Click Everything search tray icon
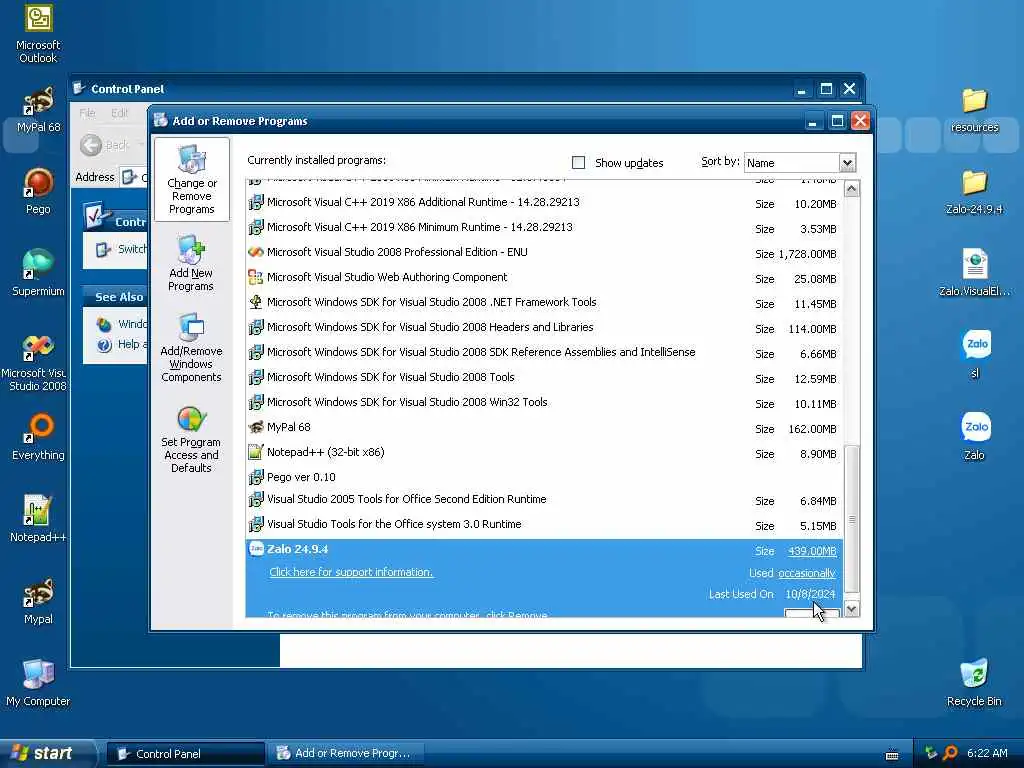Screen dimensions: 1024x768 tap(950, 753)
